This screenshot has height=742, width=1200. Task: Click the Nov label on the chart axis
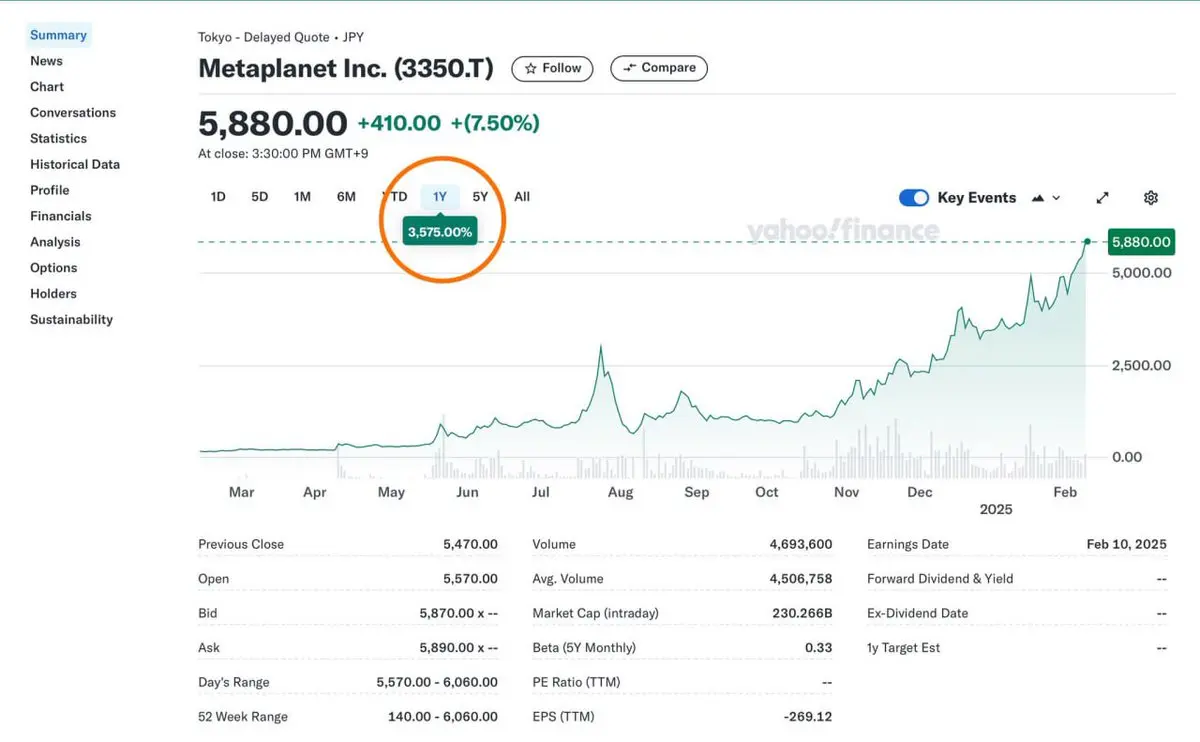tap(847, 492)
